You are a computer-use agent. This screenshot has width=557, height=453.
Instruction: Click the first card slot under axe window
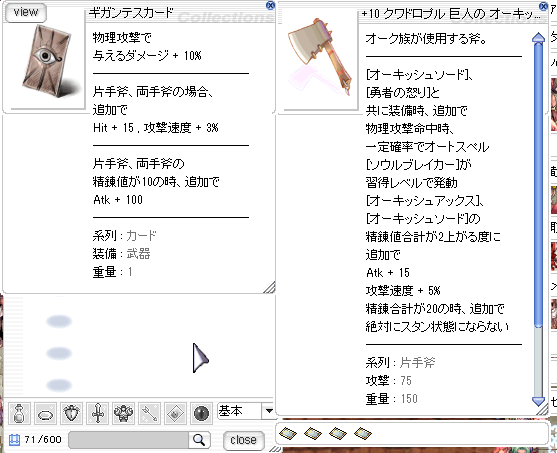point(288,433)
